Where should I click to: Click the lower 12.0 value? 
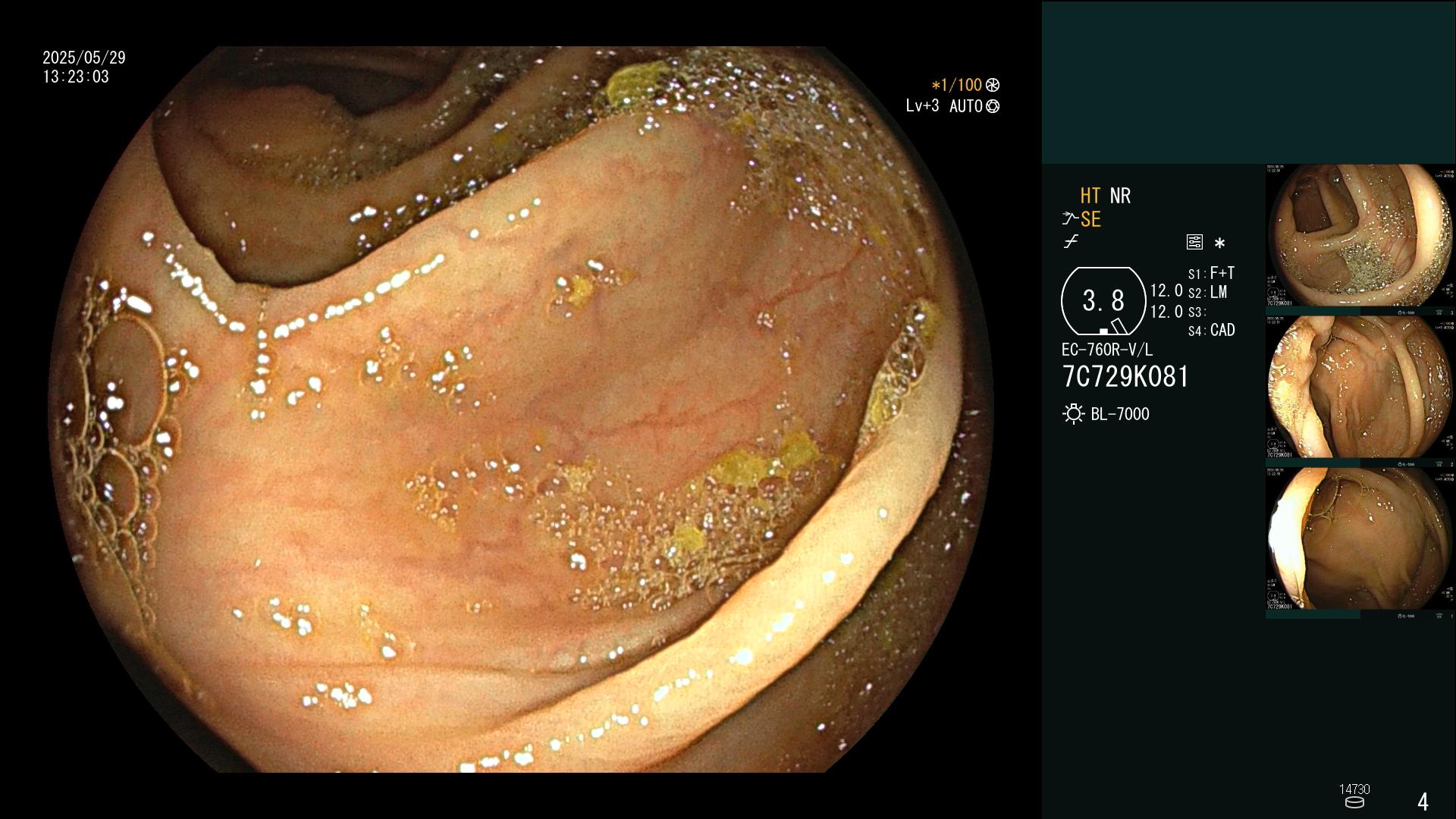click(x=1166, y=312)
